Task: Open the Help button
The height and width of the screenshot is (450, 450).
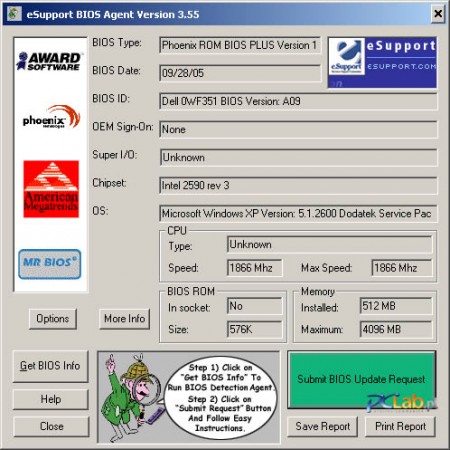Action: click(x=51, y=399)
